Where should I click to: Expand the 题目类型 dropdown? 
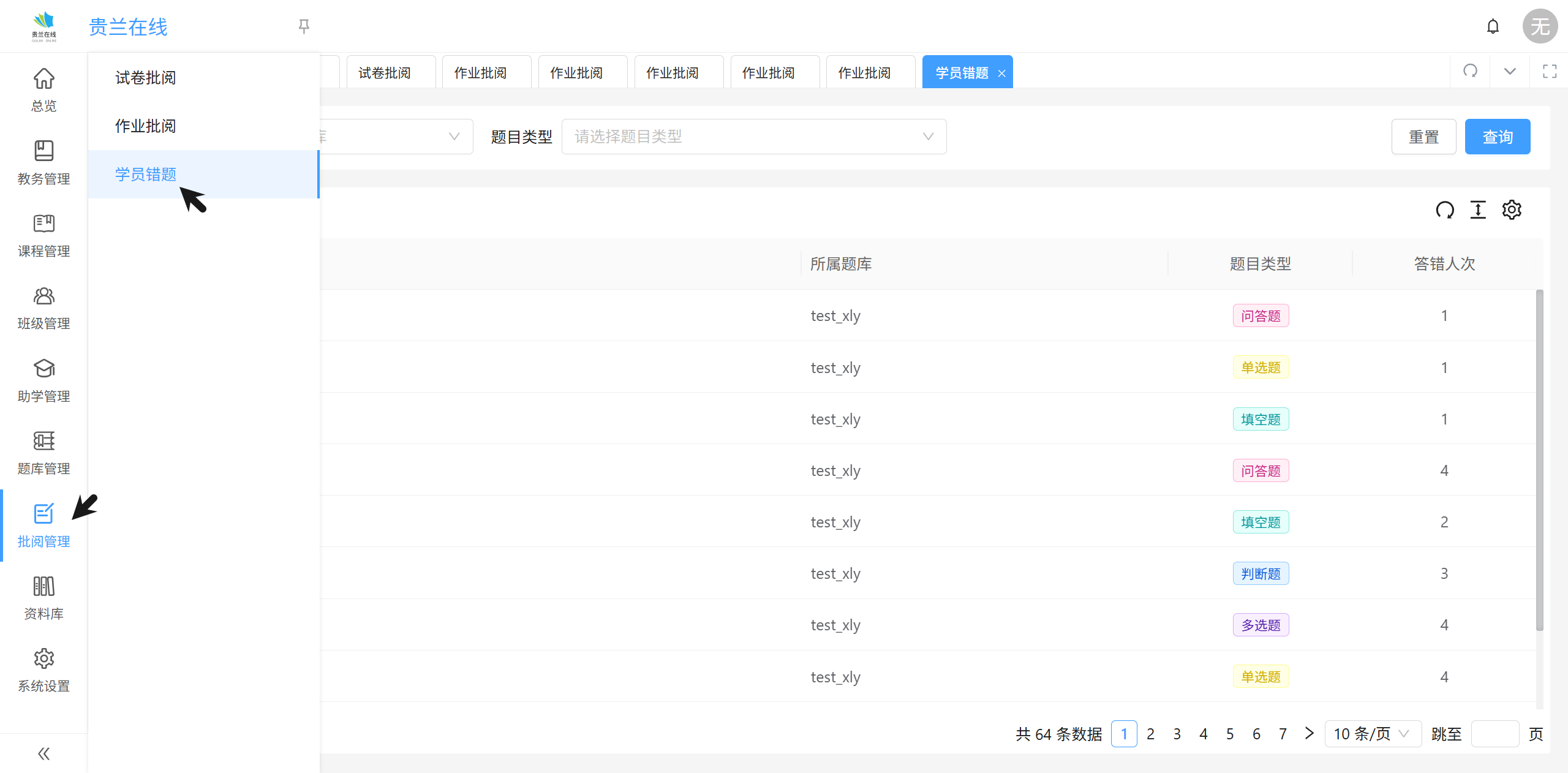click(753, 137)
